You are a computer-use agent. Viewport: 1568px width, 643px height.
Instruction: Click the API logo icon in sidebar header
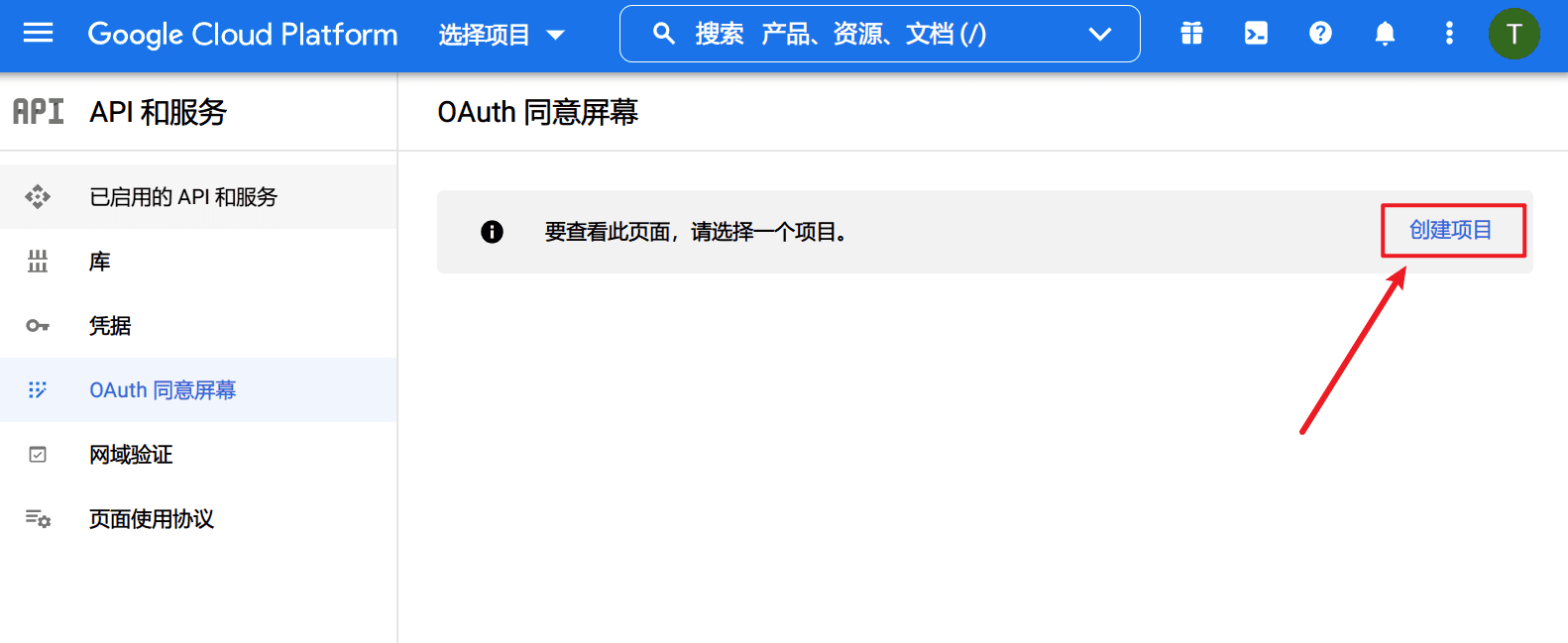click(38, 112)
